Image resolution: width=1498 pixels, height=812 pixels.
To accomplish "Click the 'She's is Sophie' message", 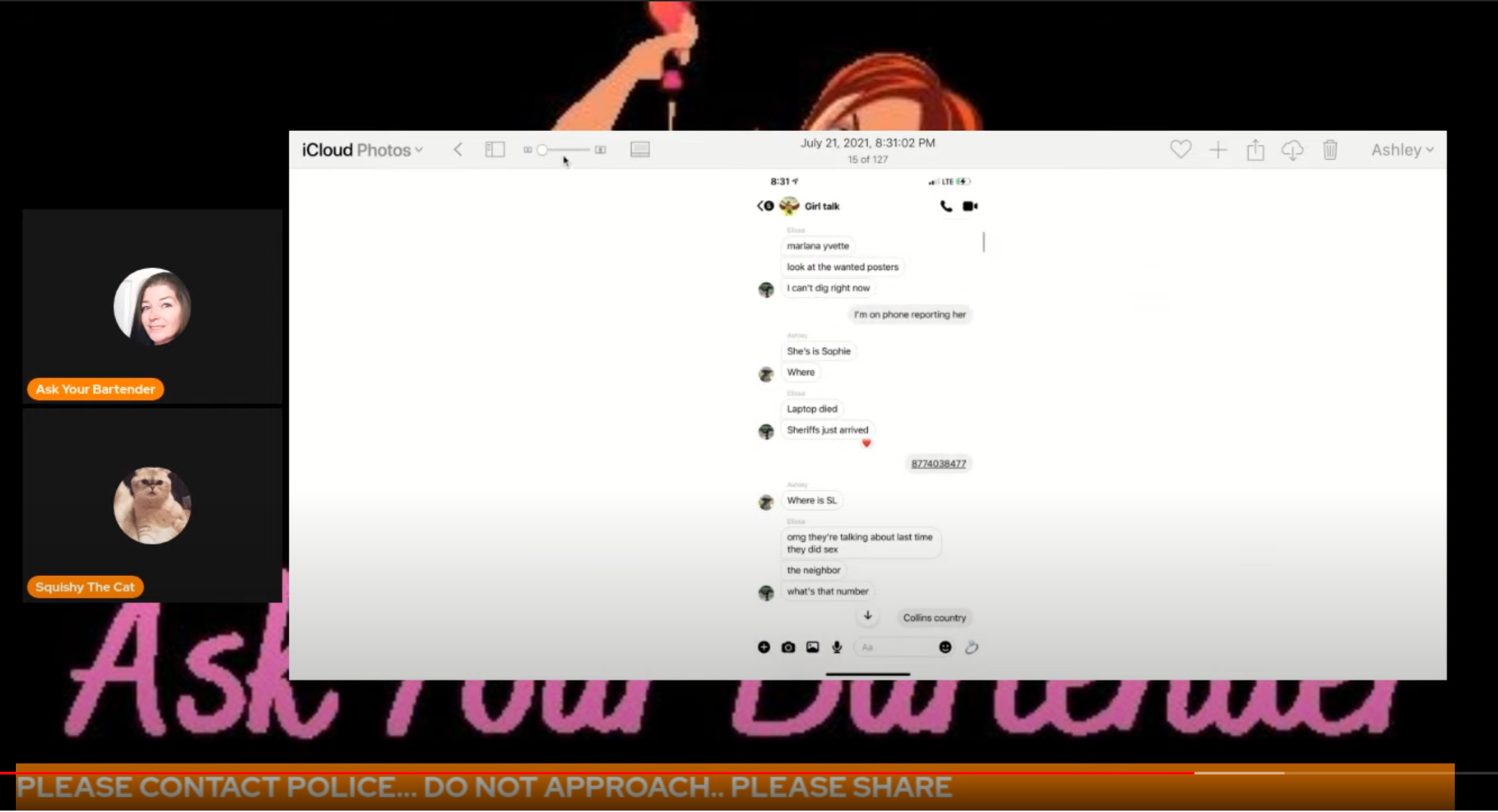I will (819, 351).
